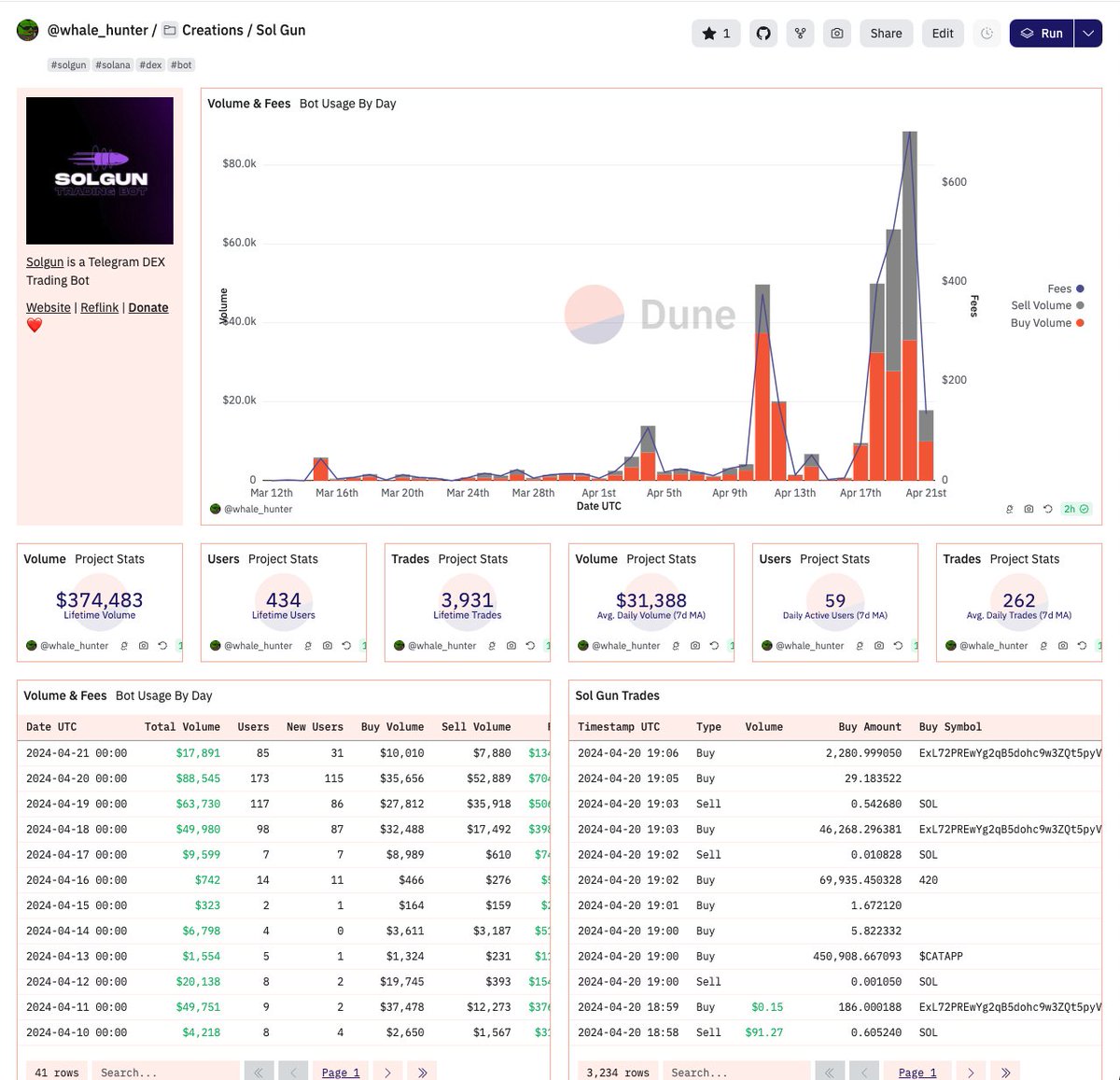This screenshot has height=1080, width=1120.
Task: Click the $CATAPP buy symbol cell
Action: tap(941, 957)
